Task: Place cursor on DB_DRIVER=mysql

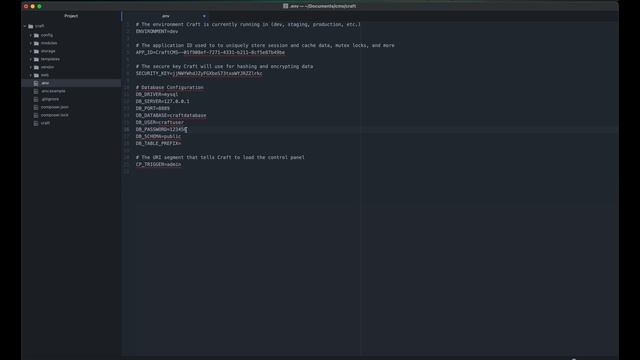Action: (x=157, y=94)
